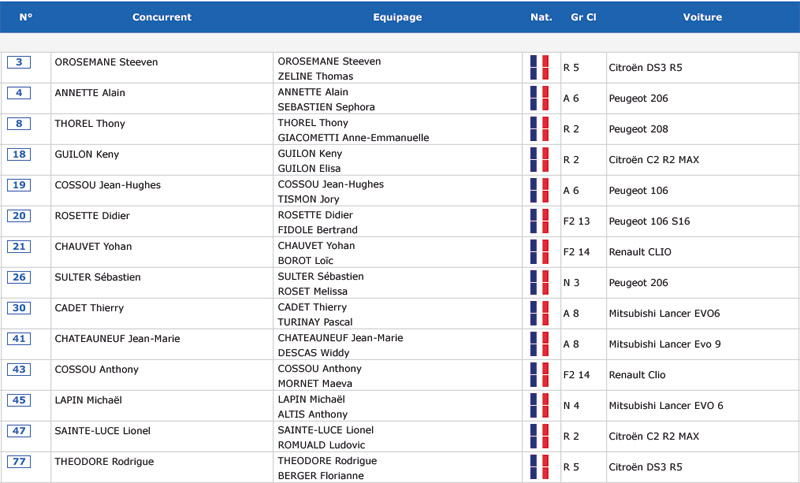
Task: Click the number 45 entry box
Action: point(19,400)
